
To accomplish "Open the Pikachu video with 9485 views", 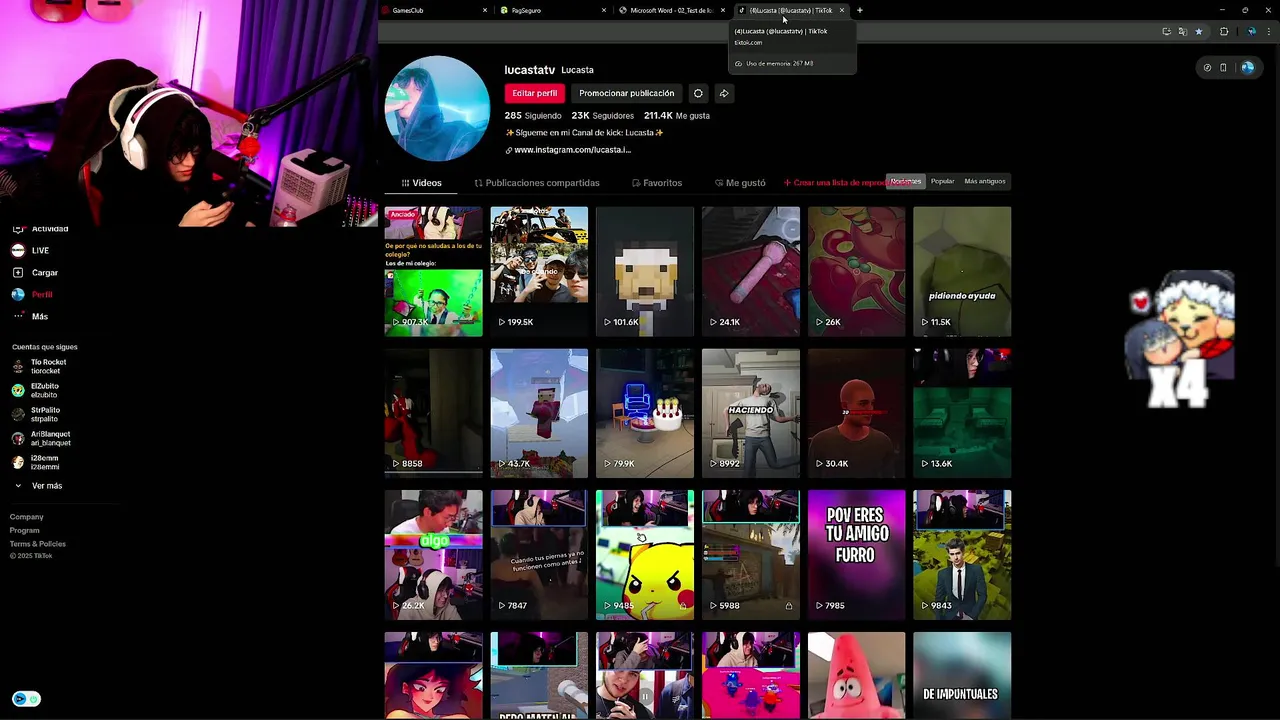I will coord(645,555).
